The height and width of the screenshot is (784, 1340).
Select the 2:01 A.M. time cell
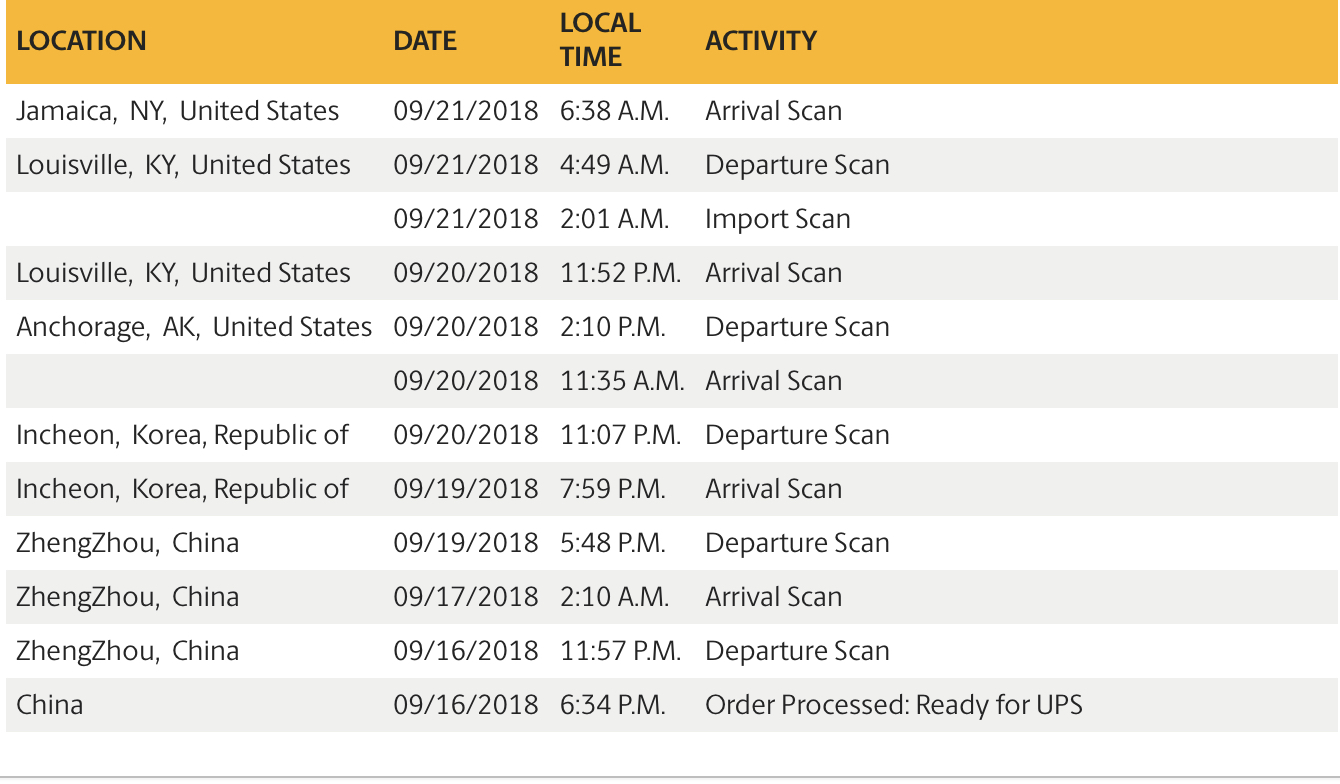[615, 219]
